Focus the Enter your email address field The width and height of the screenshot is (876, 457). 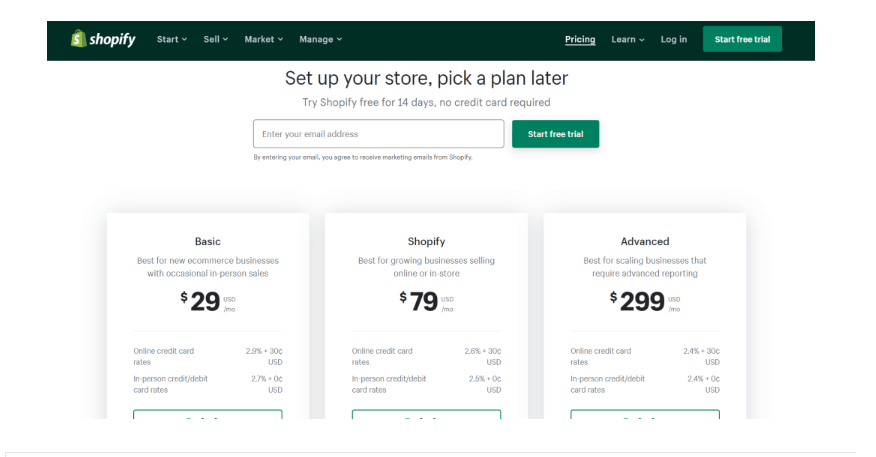tap(378, 134)
